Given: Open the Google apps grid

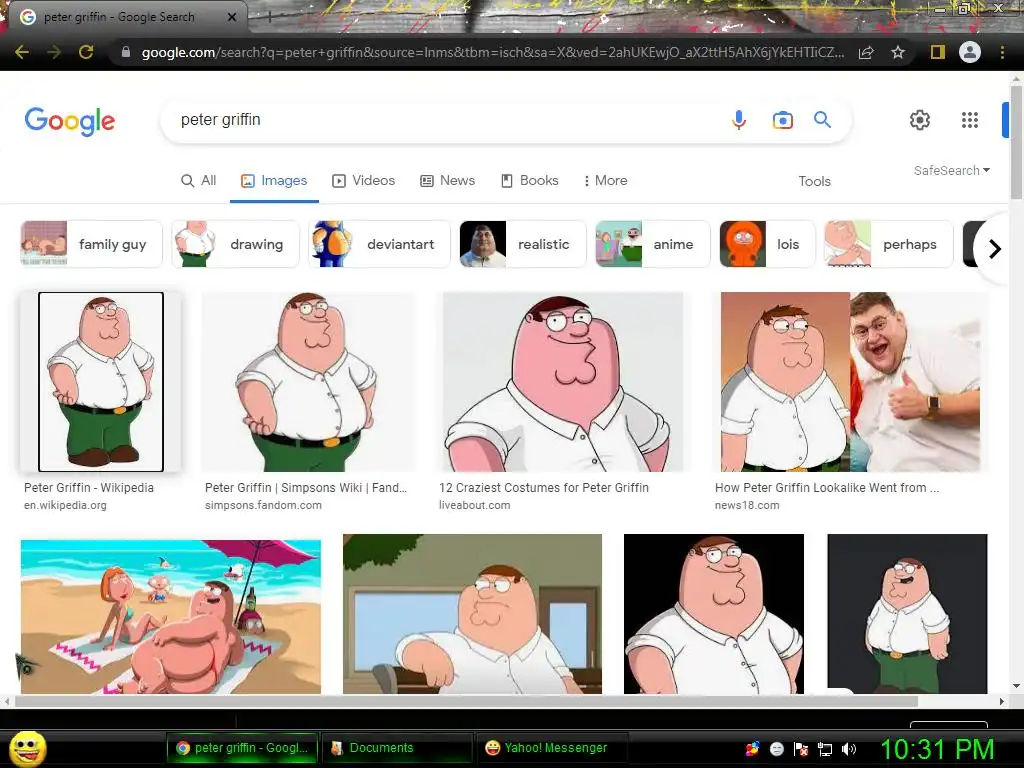Looking at the screenshot, I should tap(970, 120).
